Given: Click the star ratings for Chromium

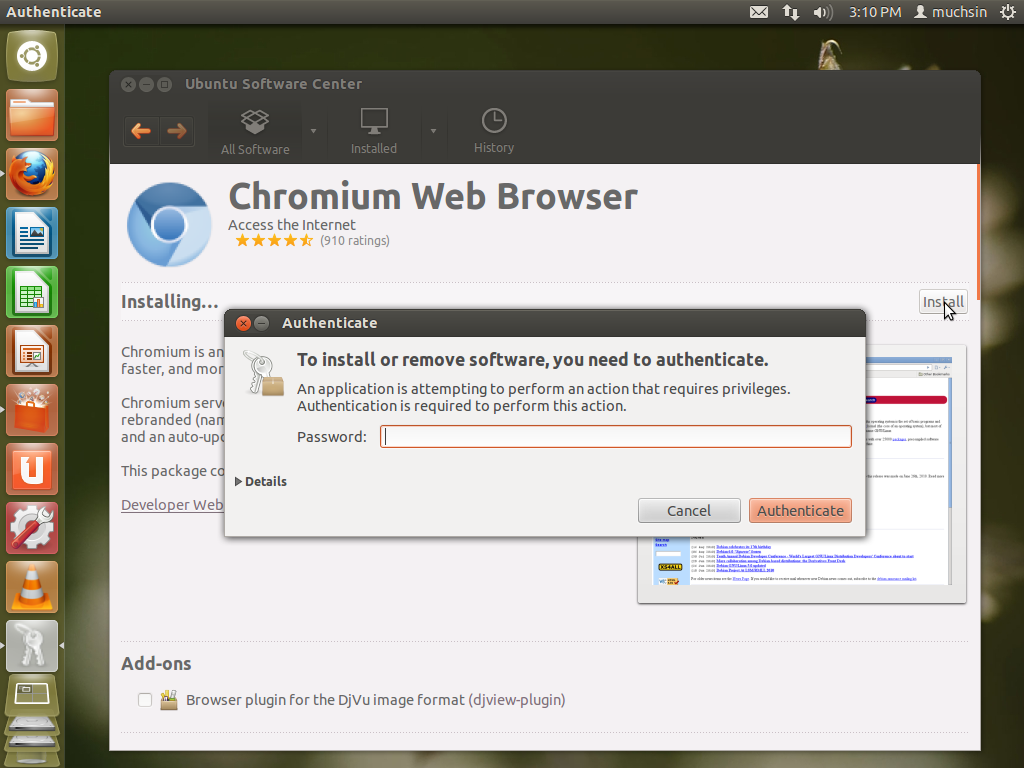Looking at the screenshot, I should [274, 241].
